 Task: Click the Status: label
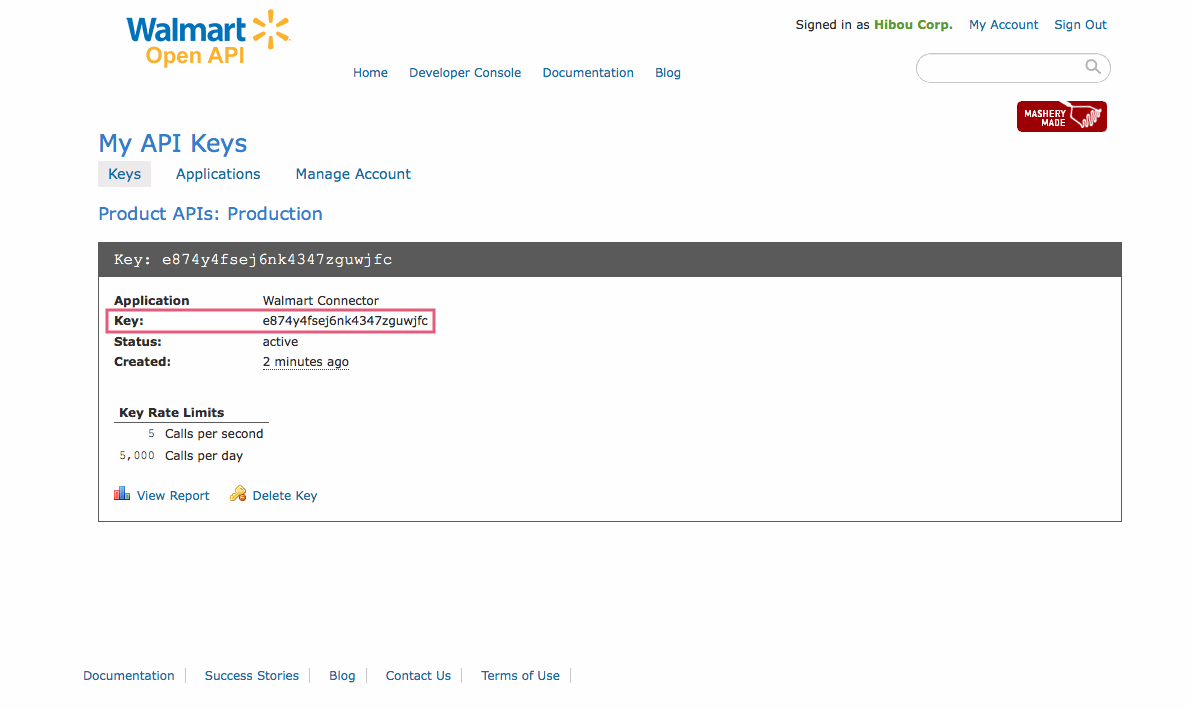[138, 342]
